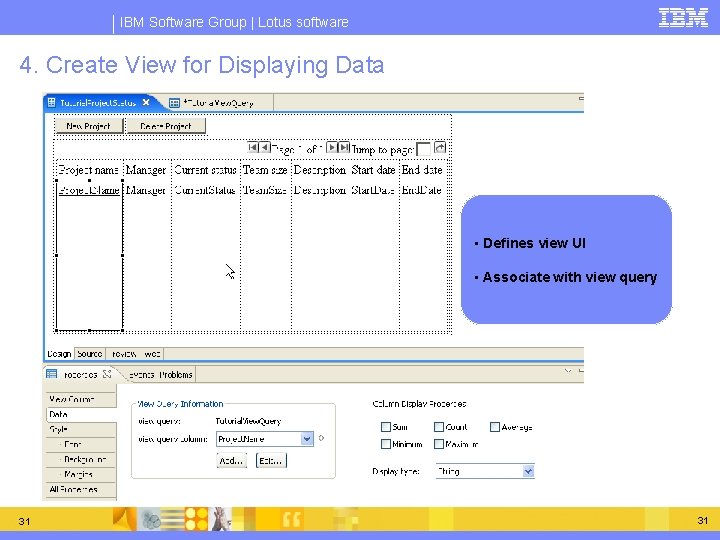Image resolution: width=720 pixels, height=540 pixels.
Task: Open Properties view menu chevron
Action: (568, 370)
